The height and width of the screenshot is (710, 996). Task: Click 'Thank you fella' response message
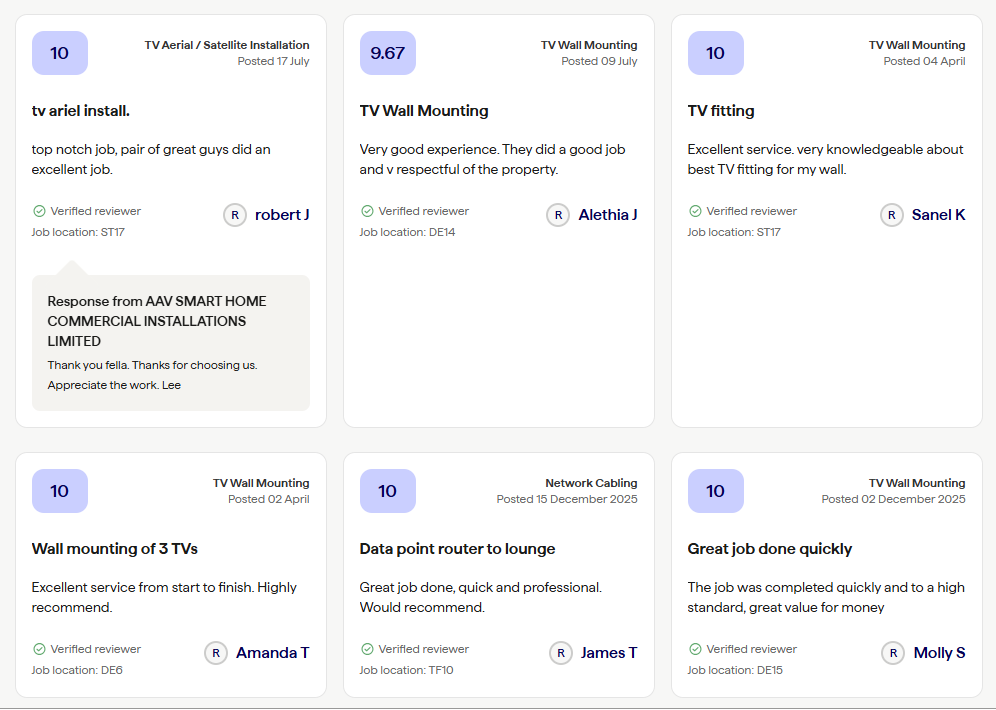(152, 375)
